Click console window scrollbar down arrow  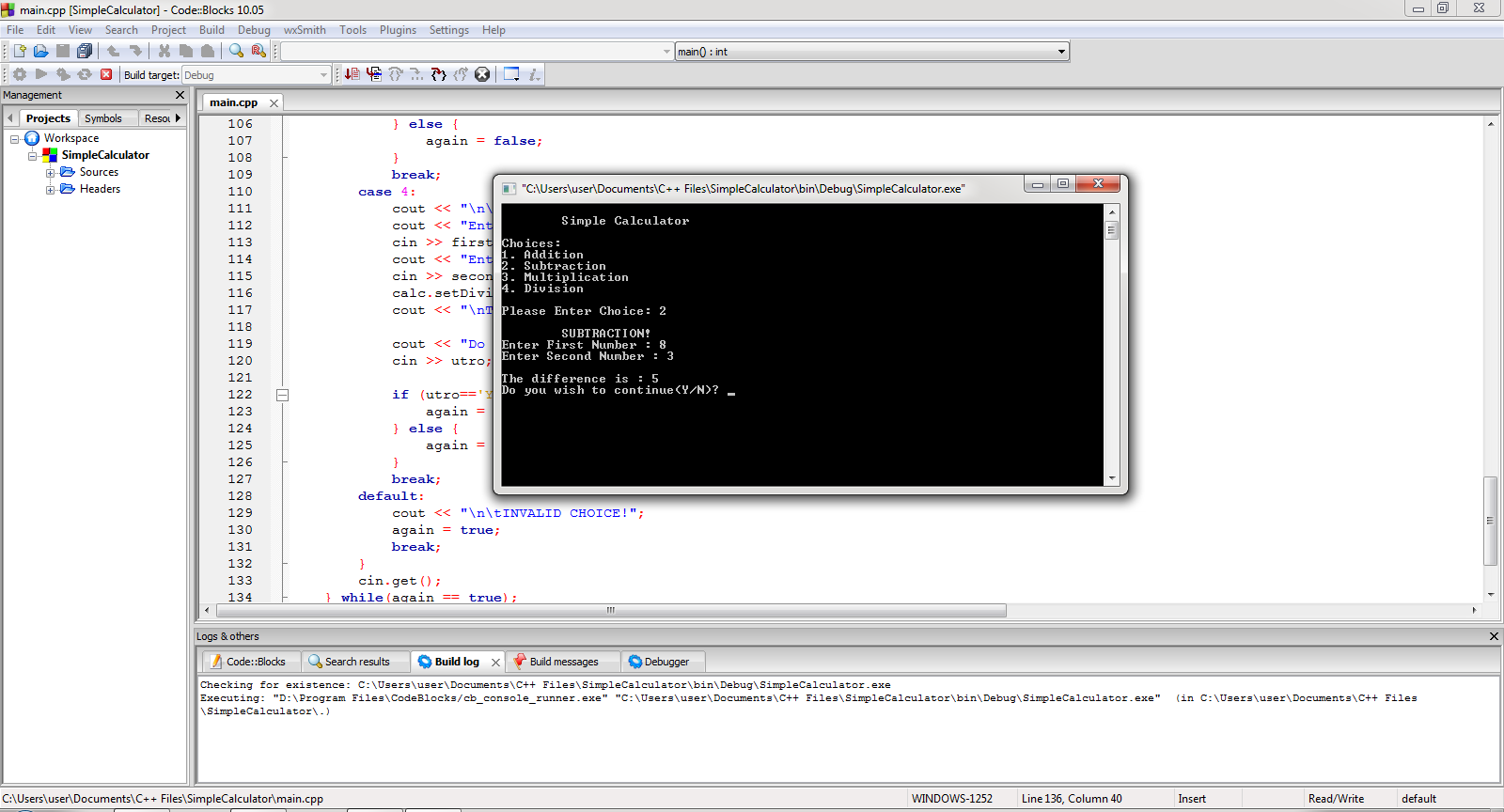tap(1112, 478)
